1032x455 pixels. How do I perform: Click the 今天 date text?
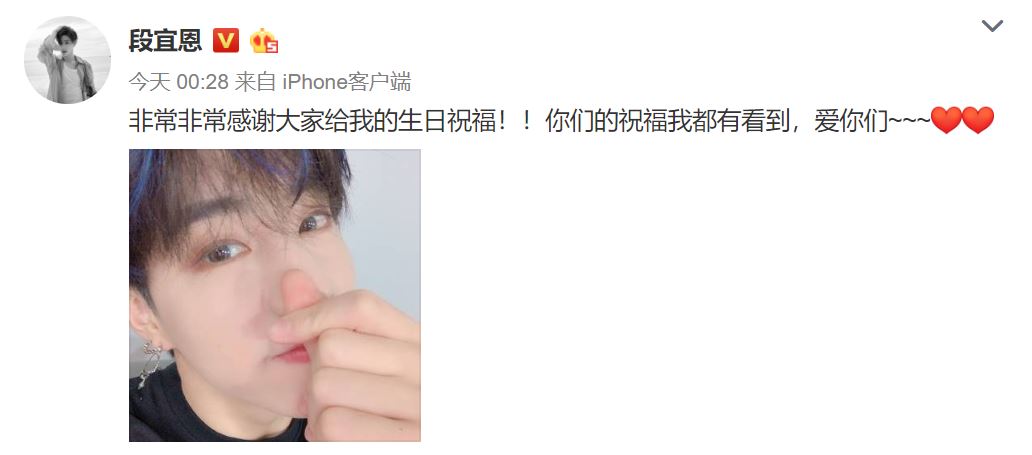point(149,82)
